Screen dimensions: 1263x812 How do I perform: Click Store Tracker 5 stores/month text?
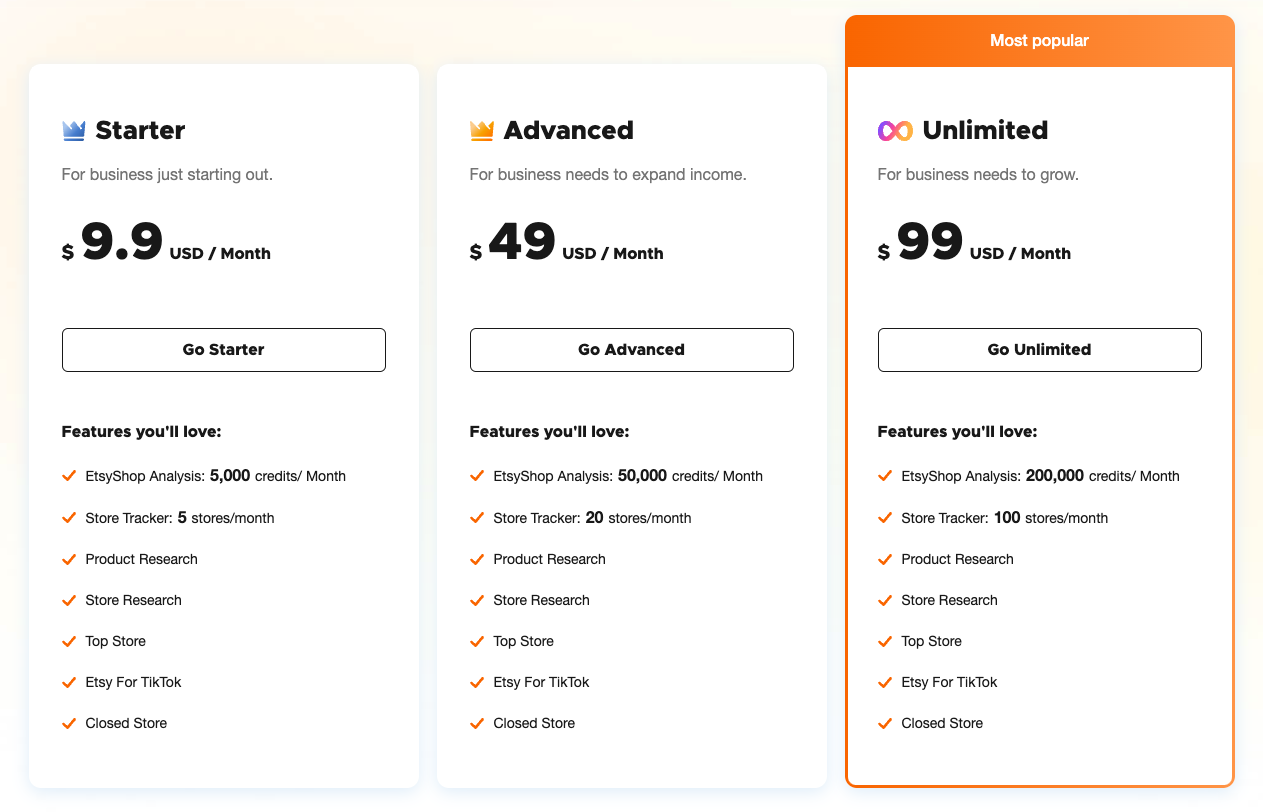point(180,518)
